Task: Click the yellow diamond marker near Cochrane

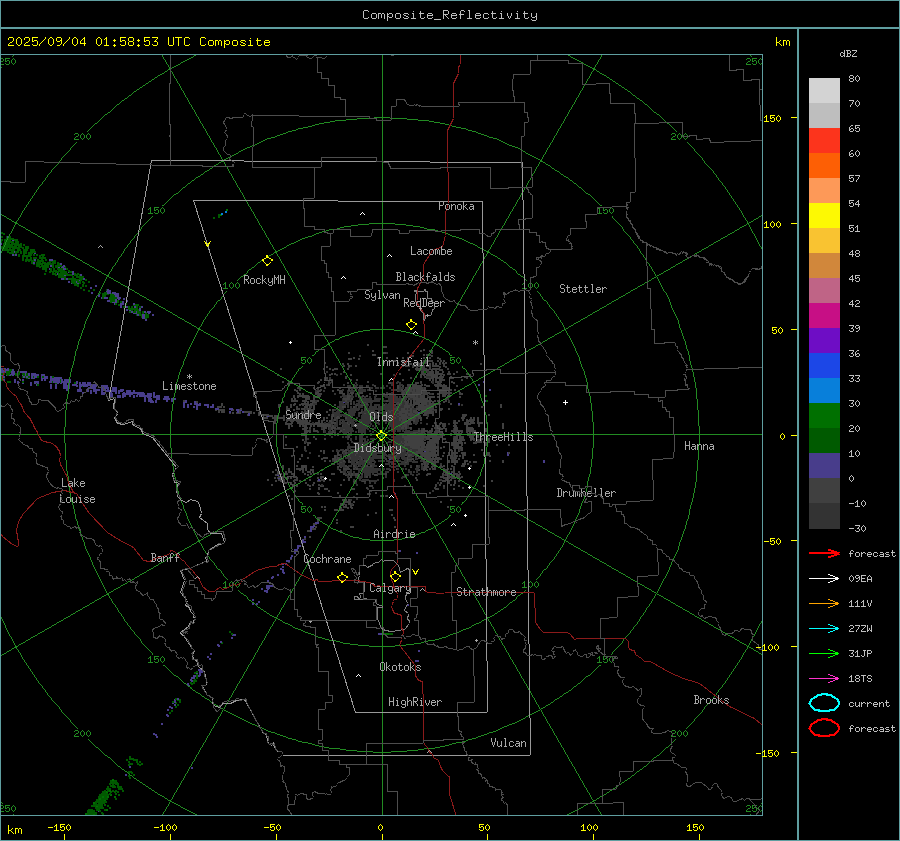Action: (342, 577)
